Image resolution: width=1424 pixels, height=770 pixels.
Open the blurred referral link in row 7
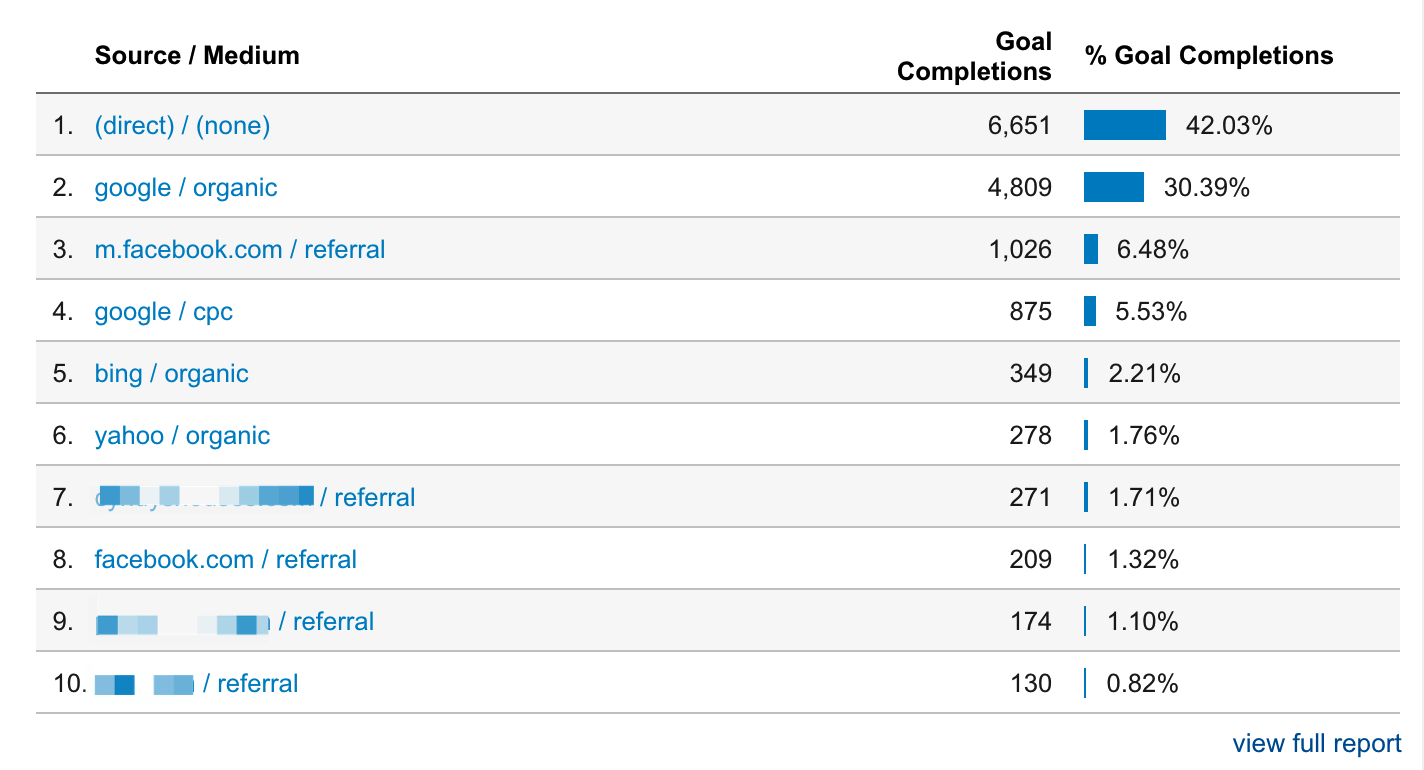(255, 497)
